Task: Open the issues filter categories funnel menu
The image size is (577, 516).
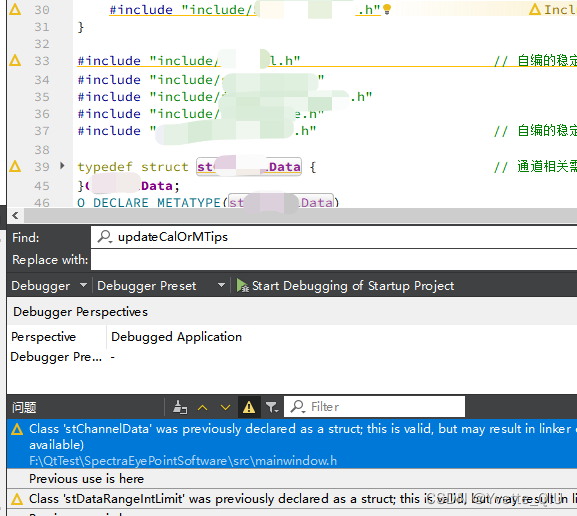Action: click(x=272, y=407)
